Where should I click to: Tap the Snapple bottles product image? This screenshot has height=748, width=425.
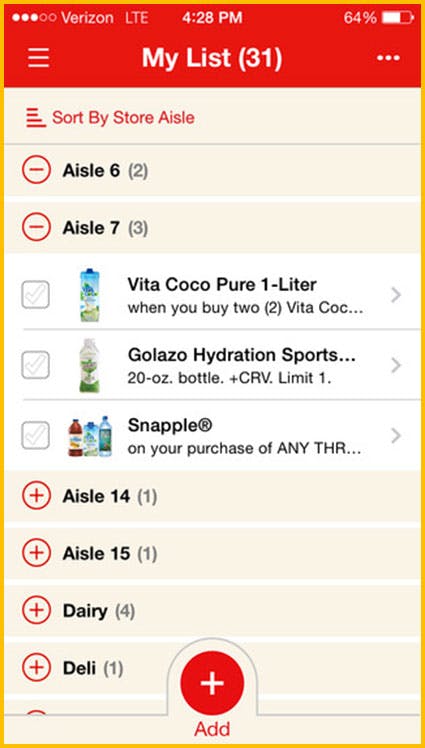(x=90, y=436)
